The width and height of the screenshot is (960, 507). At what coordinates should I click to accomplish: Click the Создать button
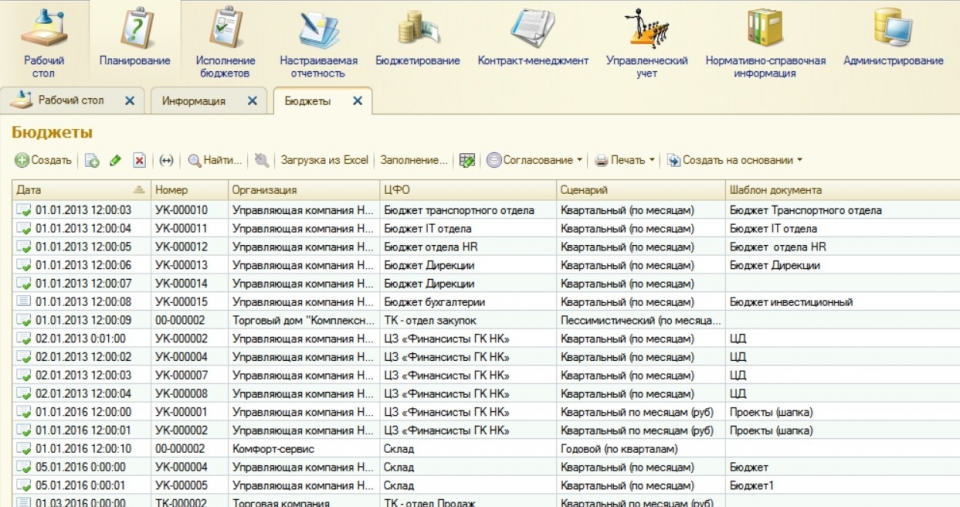click(x=43, y=160)
